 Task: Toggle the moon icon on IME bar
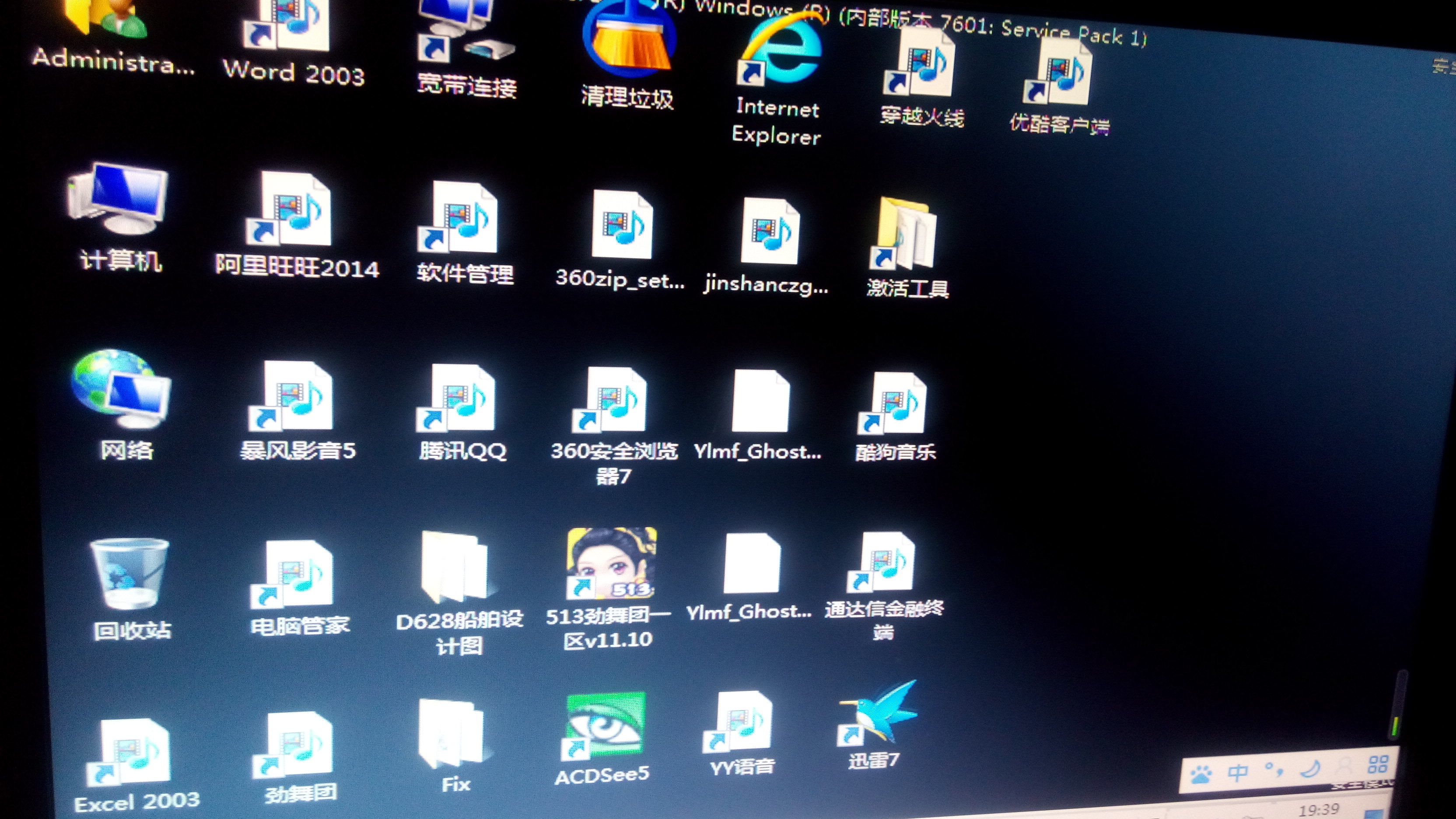point(1310,769)
